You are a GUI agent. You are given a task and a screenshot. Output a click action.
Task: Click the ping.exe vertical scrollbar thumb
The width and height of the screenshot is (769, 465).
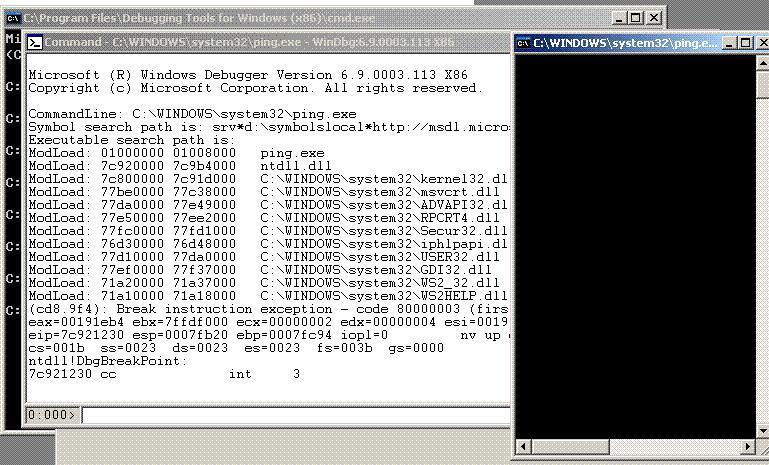click(x=763, y=84)
